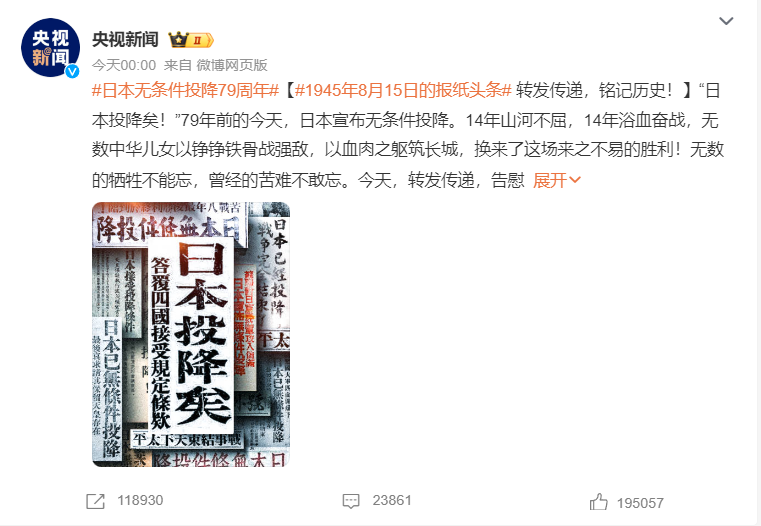Screen dimensions: 761x526
Task: Click the repost count 118930
Action: (x=140, y=500)
